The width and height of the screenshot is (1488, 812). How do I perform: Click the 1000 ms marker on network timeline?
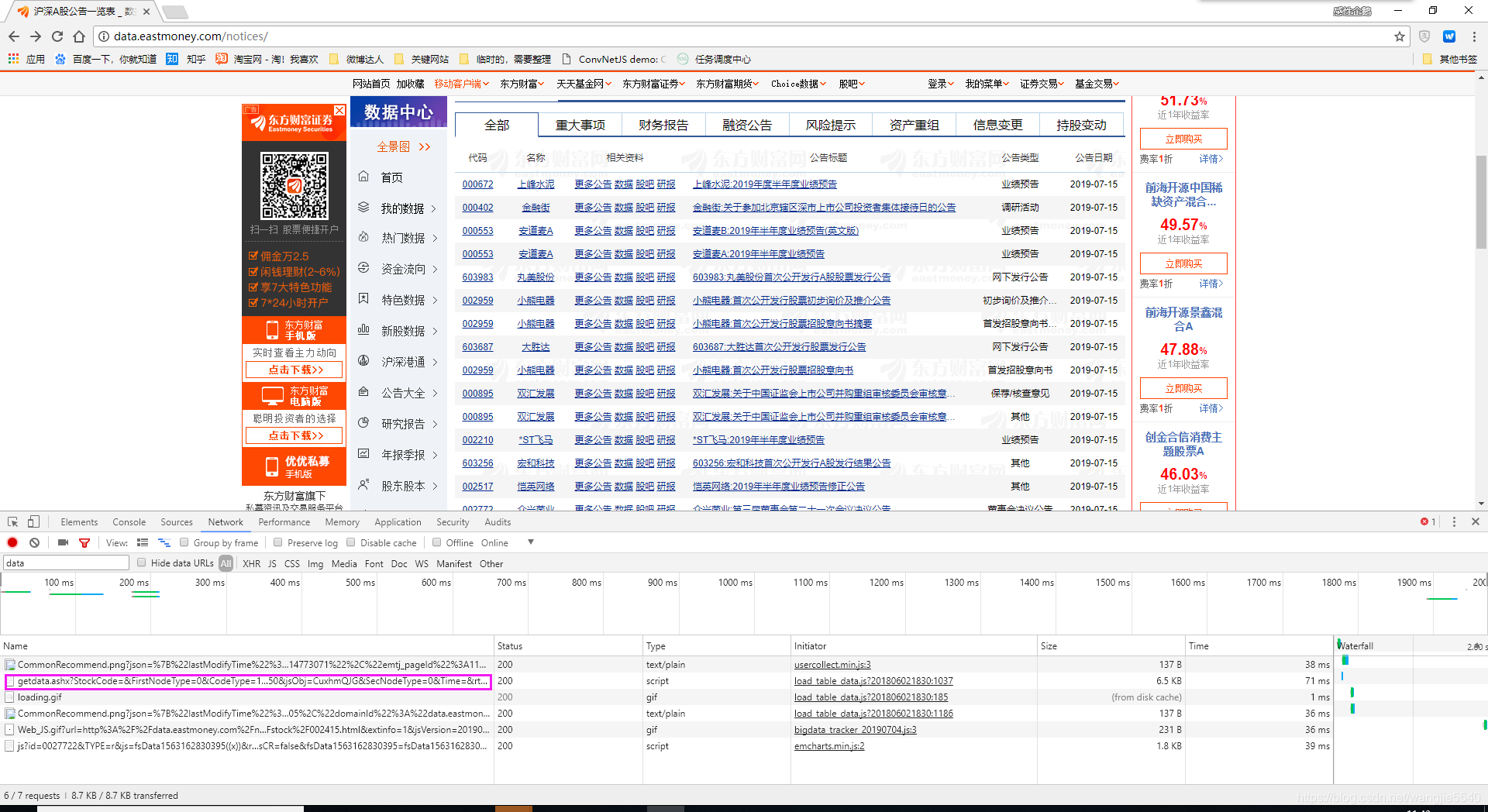coord(735,583)
